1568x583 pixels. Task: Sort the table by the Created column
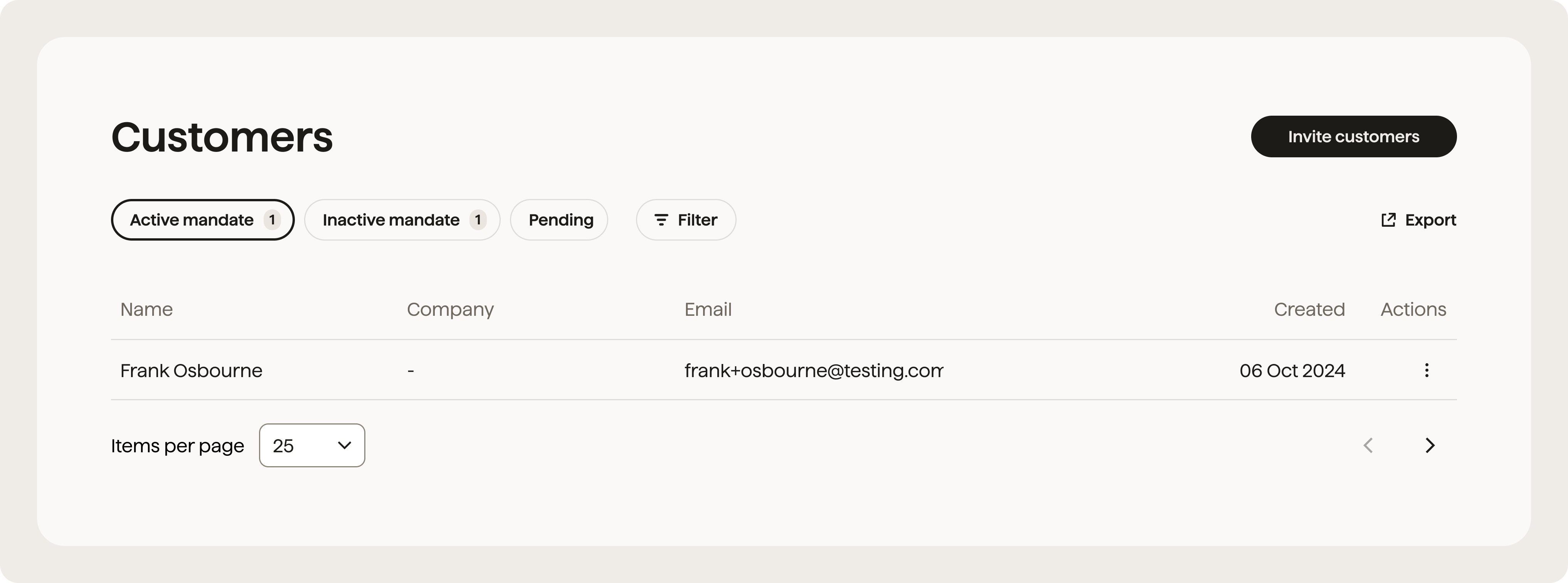pyautogui.click(x=1309, y=310)
